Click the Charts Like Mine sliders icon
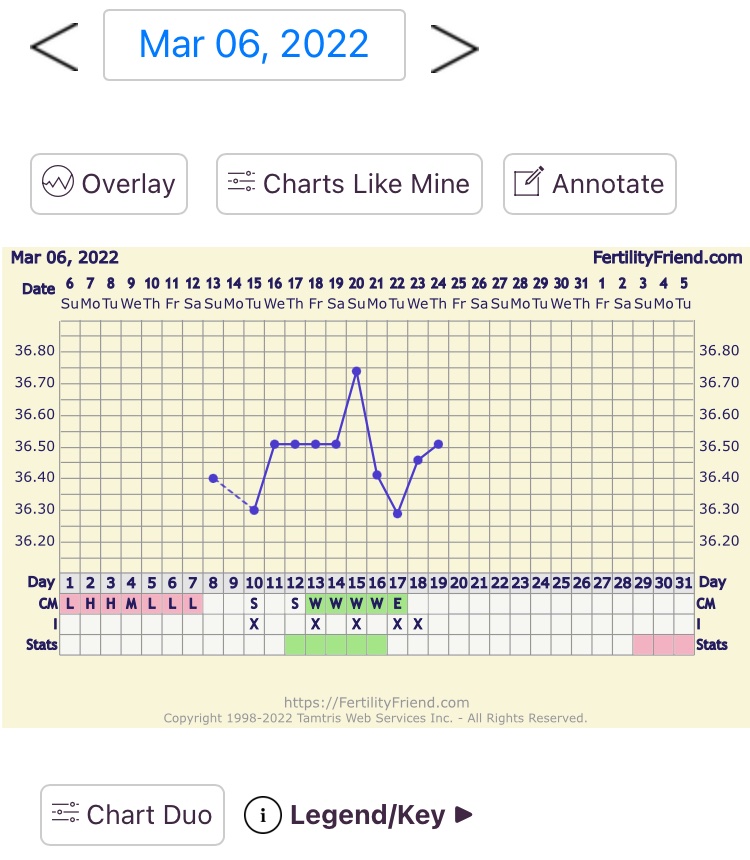 241,184
